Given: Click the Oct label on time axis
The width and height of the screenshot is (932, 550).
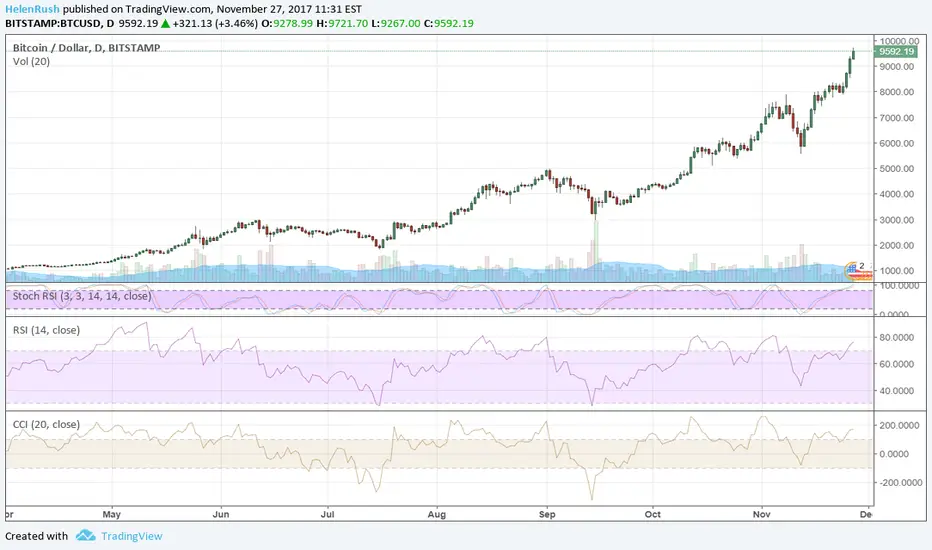Looking at the screenshot, I should tap(653, 514).
